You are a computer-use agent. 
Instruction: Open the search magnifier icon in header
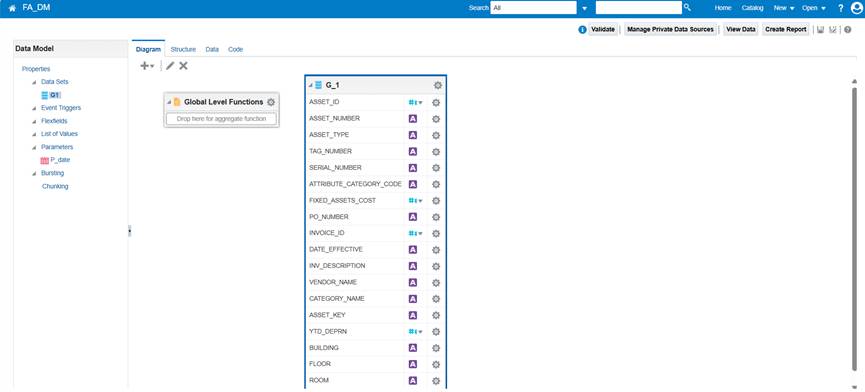687,7
